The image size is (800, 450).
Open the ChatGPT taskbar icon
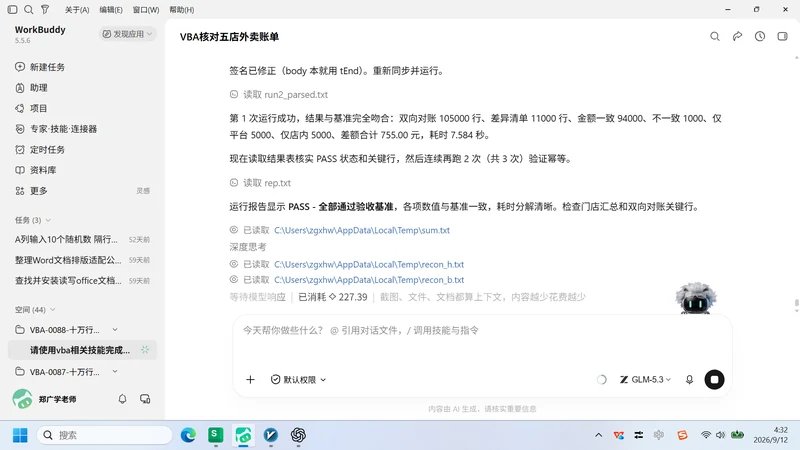coord(298,435)
